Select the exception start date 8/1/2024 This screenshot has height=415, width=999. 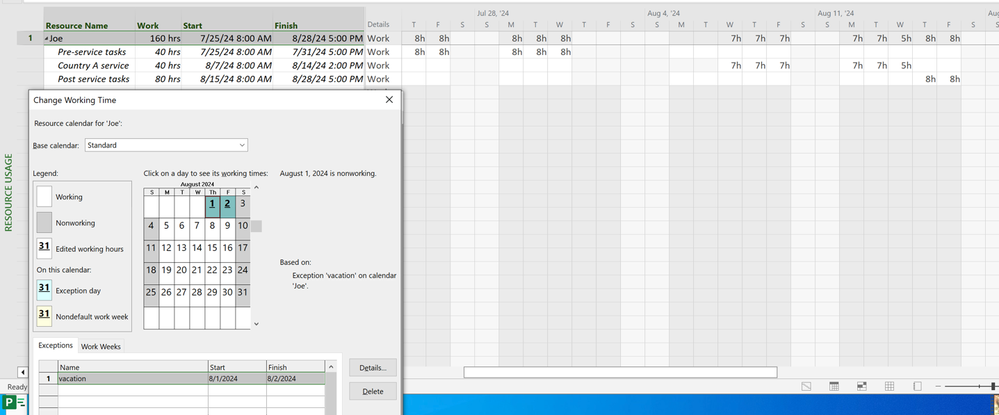point(237,379)
